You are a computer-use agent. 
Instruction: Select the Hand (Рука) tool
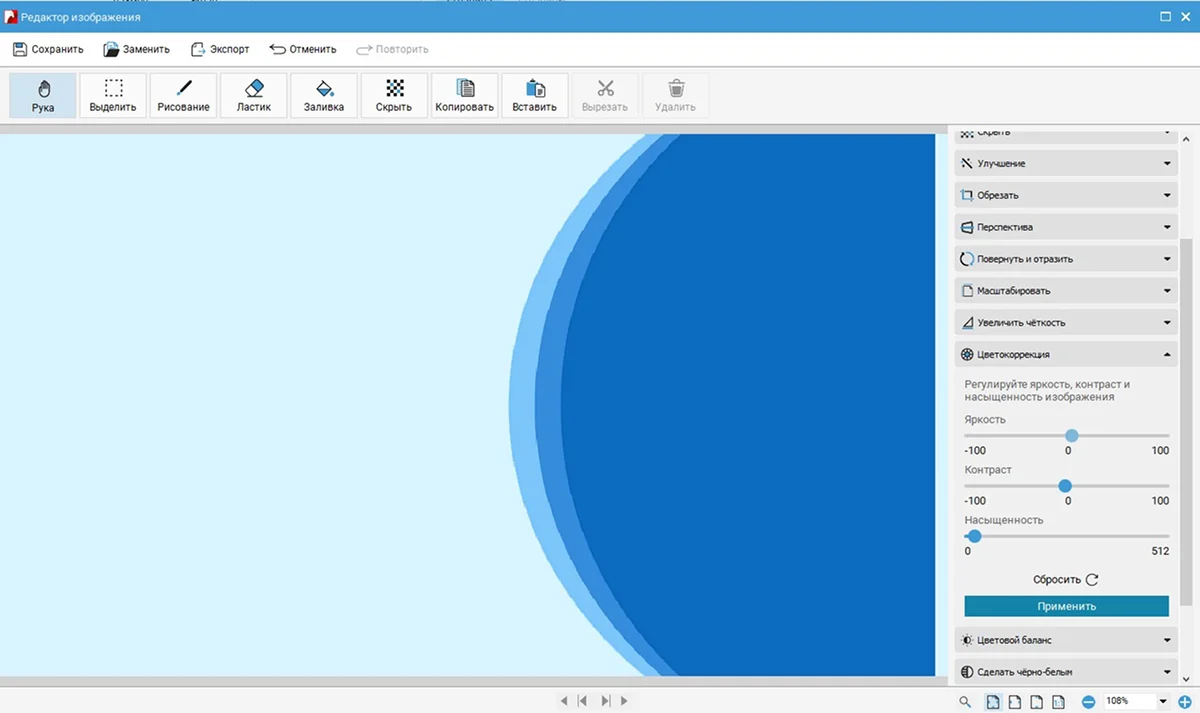click(x=43, y=96)
